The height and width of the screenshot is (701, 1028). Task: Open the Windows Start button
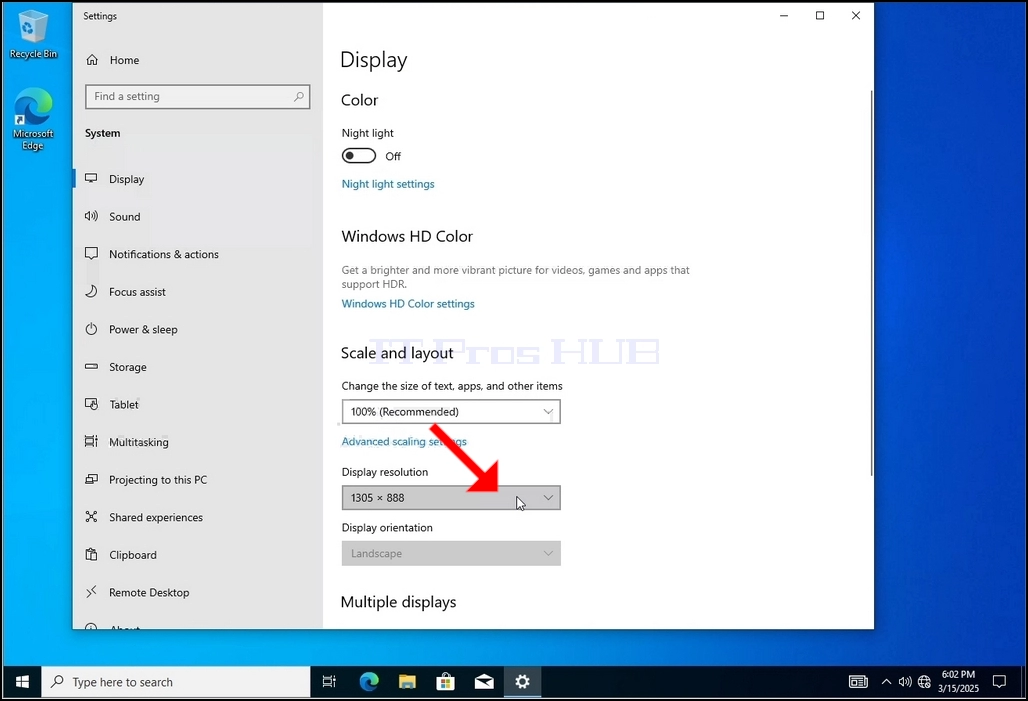[22, 682]
